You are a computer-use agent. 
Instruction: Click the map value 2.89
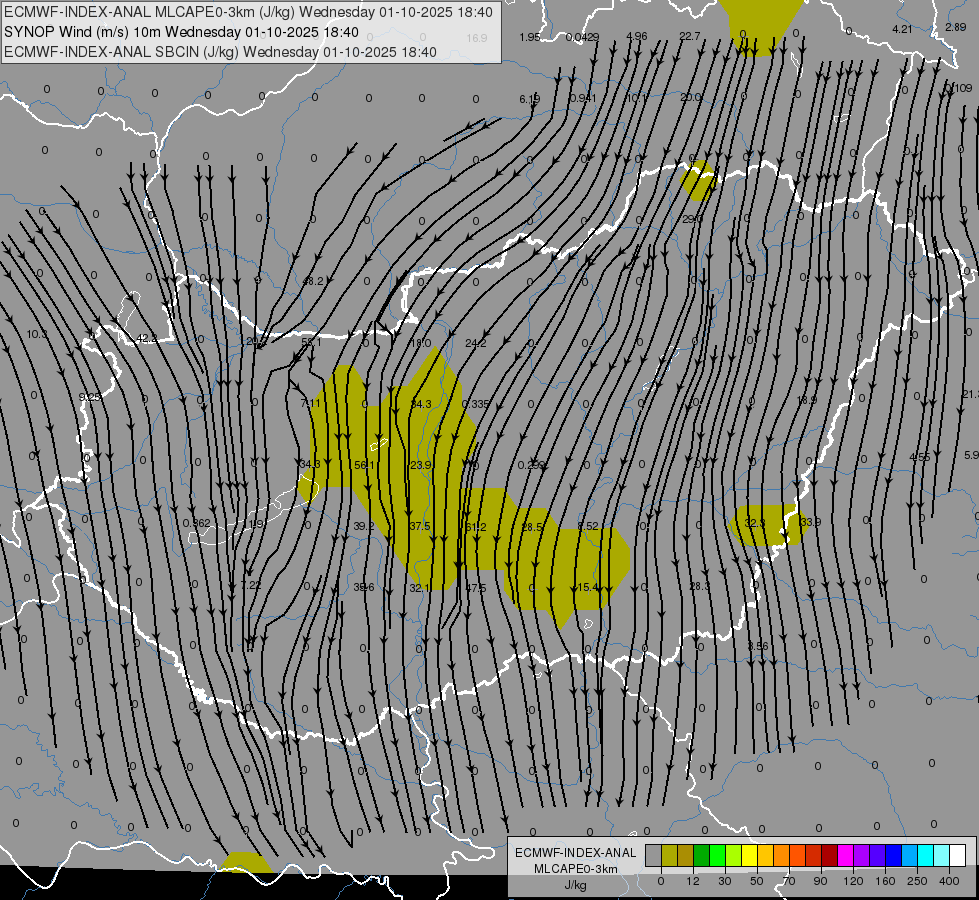(955, 27)
